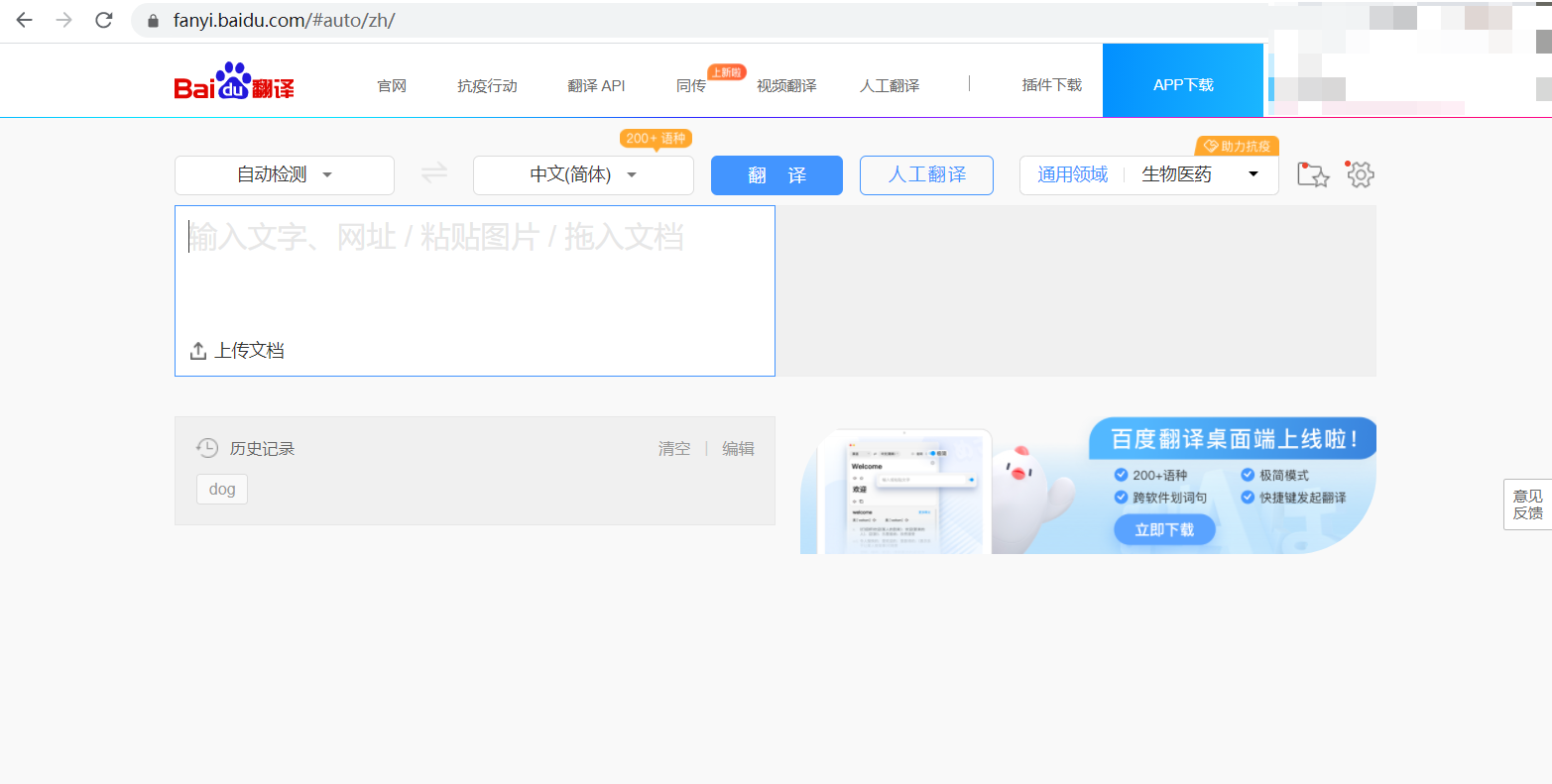Click the blue 翻译 translate button
This screenshot has width=1552, height=784.
tap(776, 175)
